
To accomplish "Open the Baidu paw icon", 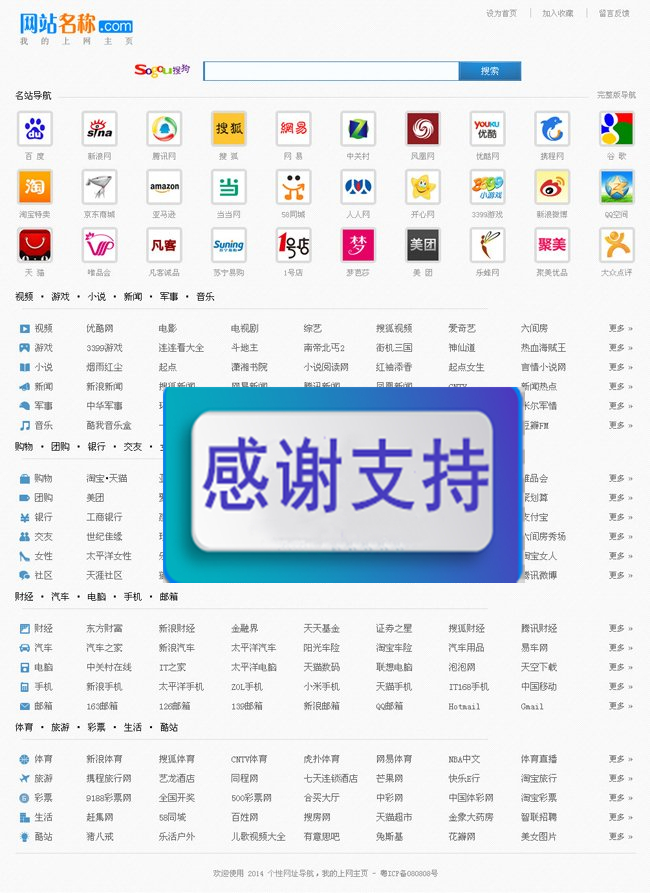I will 35,129.
